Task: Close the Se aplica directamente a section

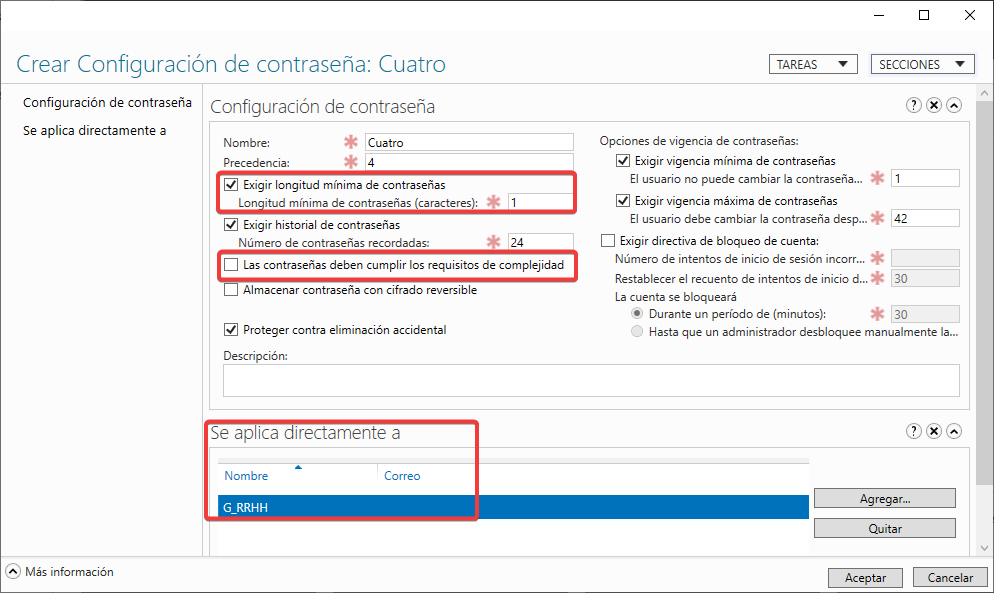Action: [x=933, y=431]
